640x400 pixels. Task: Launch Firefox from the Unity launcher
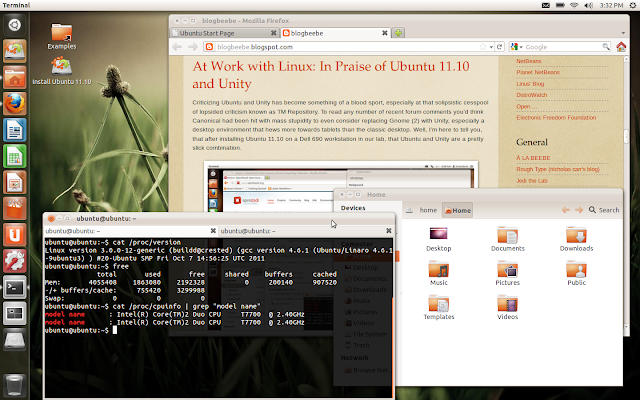click(15, 103)
